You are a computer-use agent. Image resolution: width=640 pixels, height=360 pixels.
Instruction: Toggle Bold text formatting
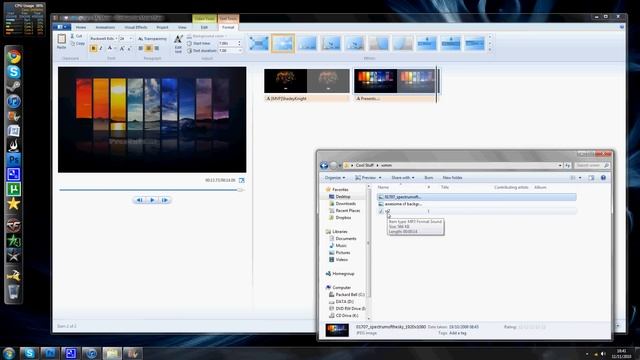[x=93, y=49]
